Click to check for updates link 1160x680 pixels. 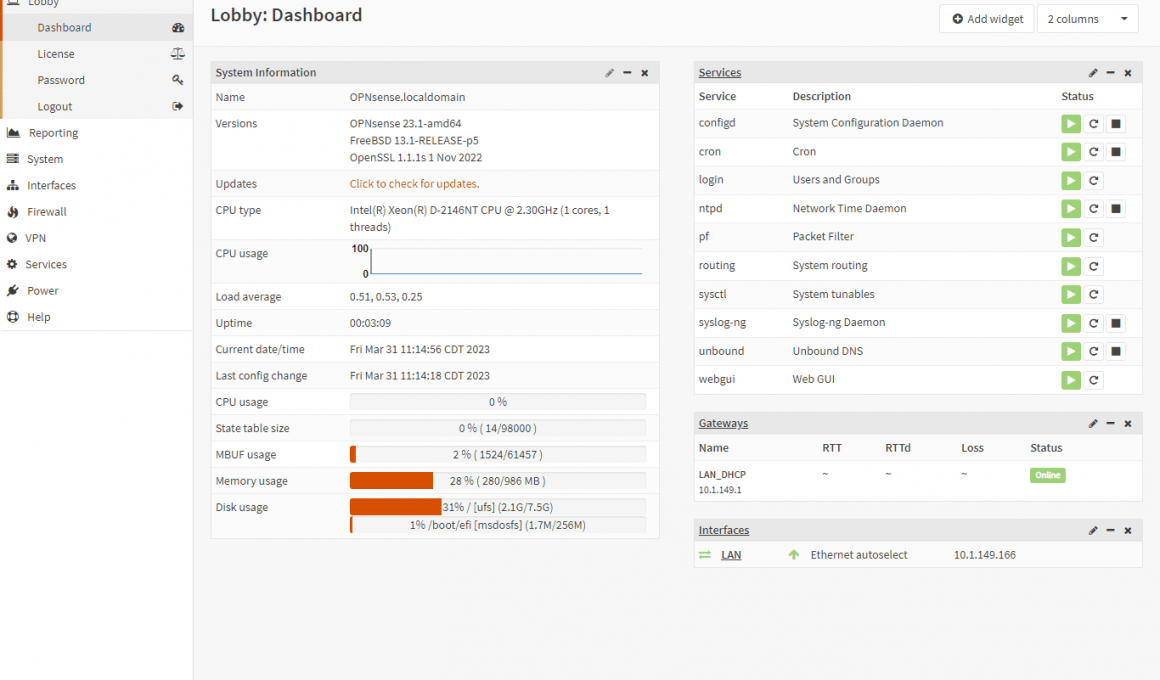(x=414, y=184)
